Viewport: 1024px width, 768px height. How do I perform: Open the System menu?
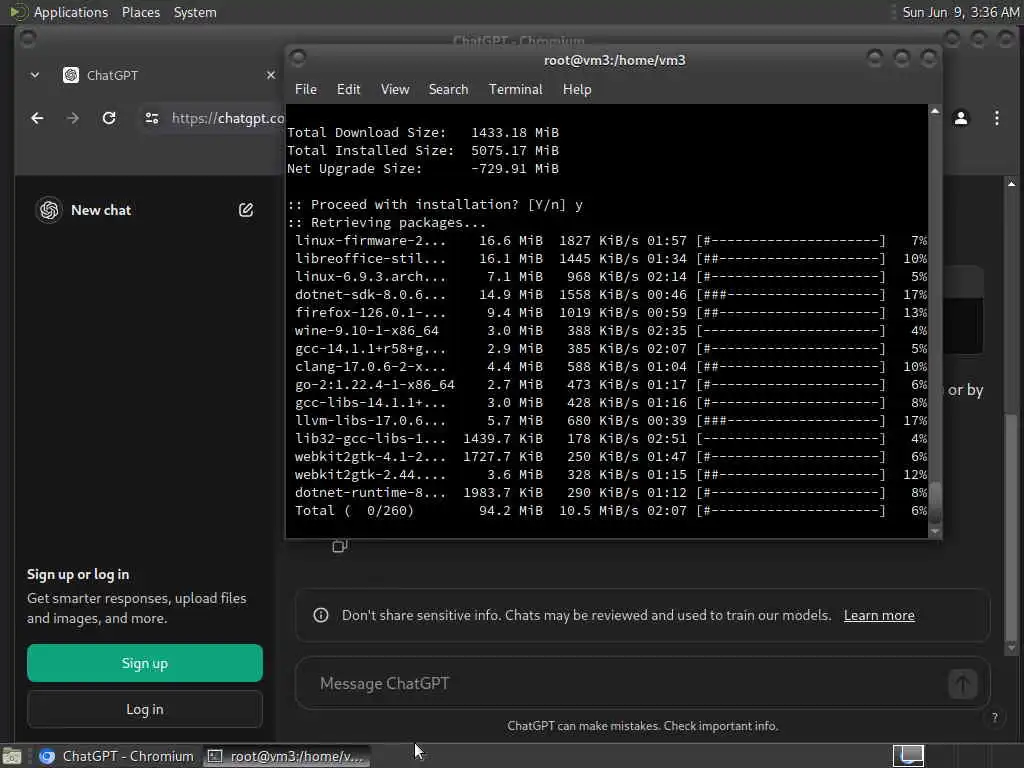click(195, 12)
